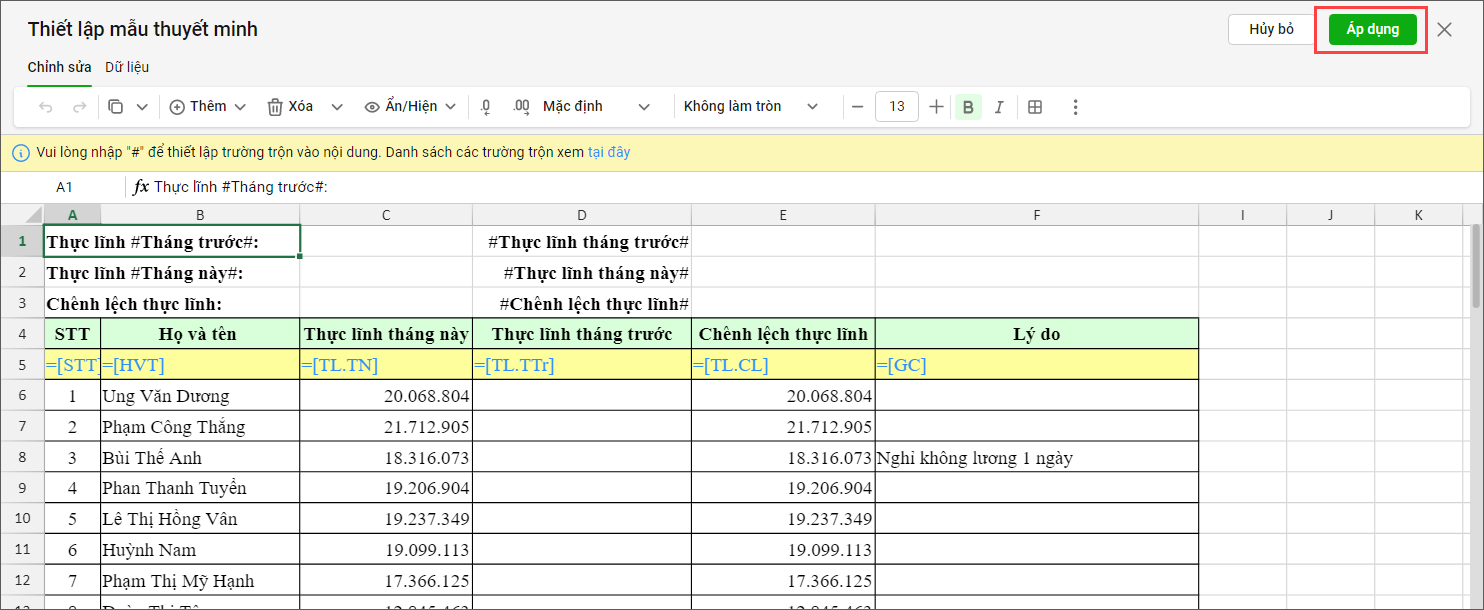Viewport: 1484px width, 610px height.
Task: Select the Chỉnh sửa tab
Action: (59, 67)
